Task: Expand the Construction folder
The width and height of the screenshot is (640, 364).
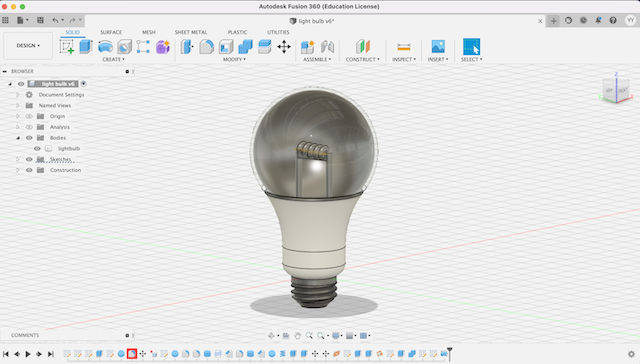Action: click(18, 170)
